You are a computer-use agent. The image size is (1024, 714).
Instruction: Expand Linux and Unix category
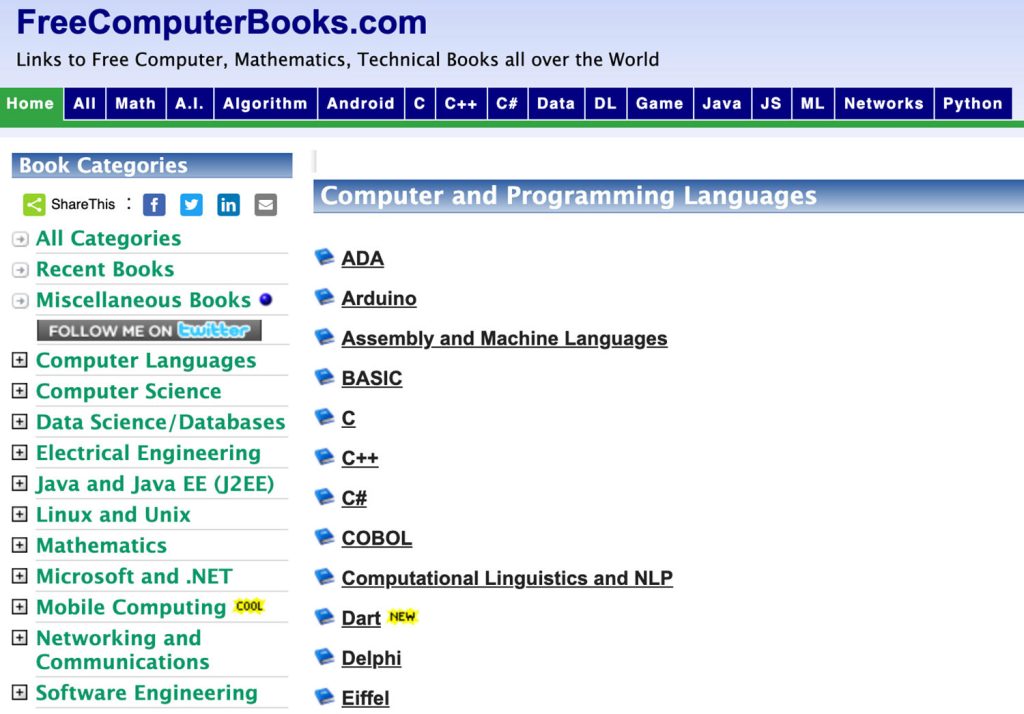[20, 514]
